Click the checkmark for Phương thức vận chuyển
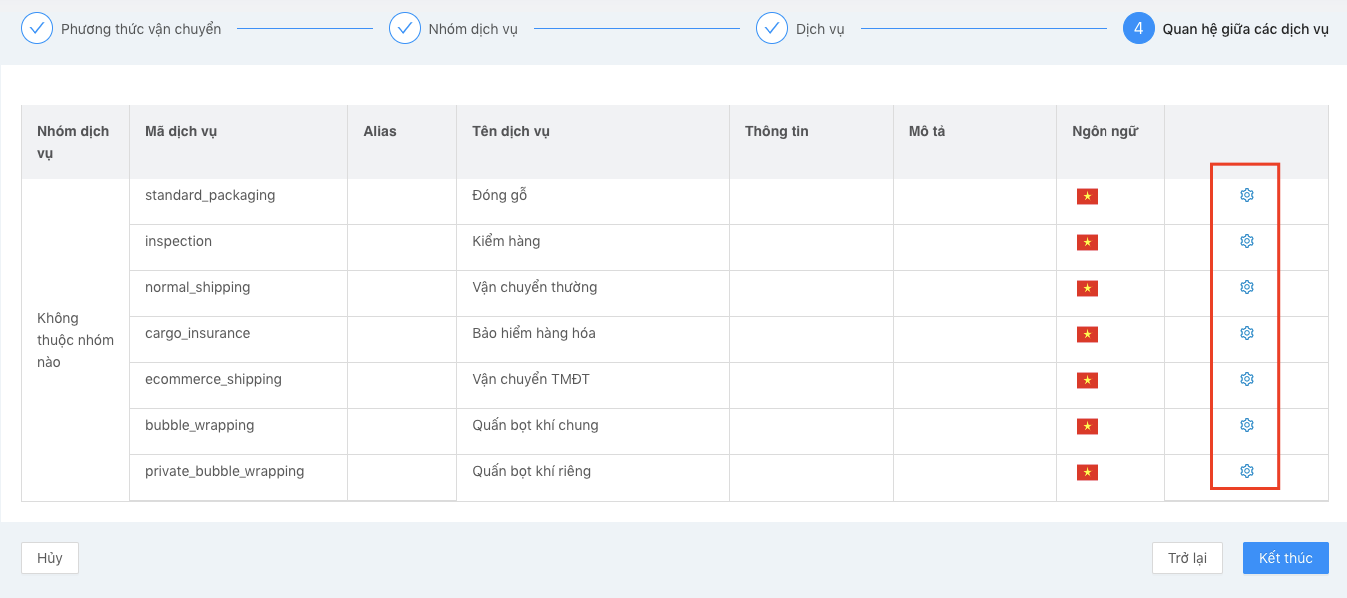 point(37,28)
